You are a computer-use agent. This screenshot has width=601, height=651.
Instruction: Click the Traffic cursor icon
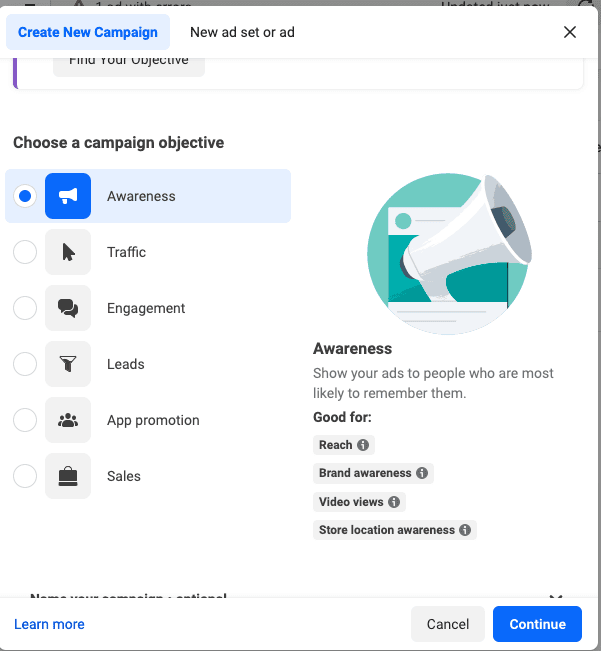coord(68,252)
